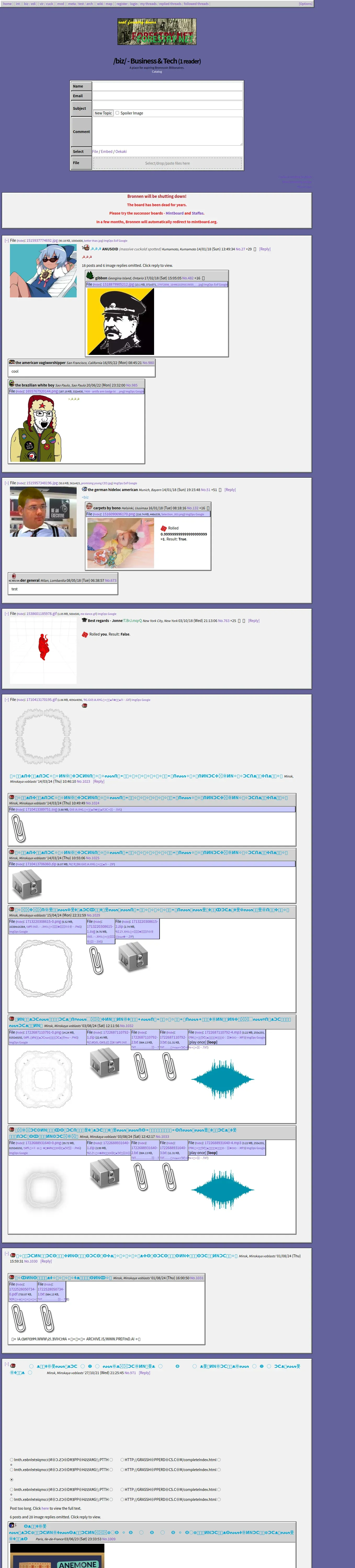Open the paperclip for 1722687110792-3.txt

(x=169, y=1067)
